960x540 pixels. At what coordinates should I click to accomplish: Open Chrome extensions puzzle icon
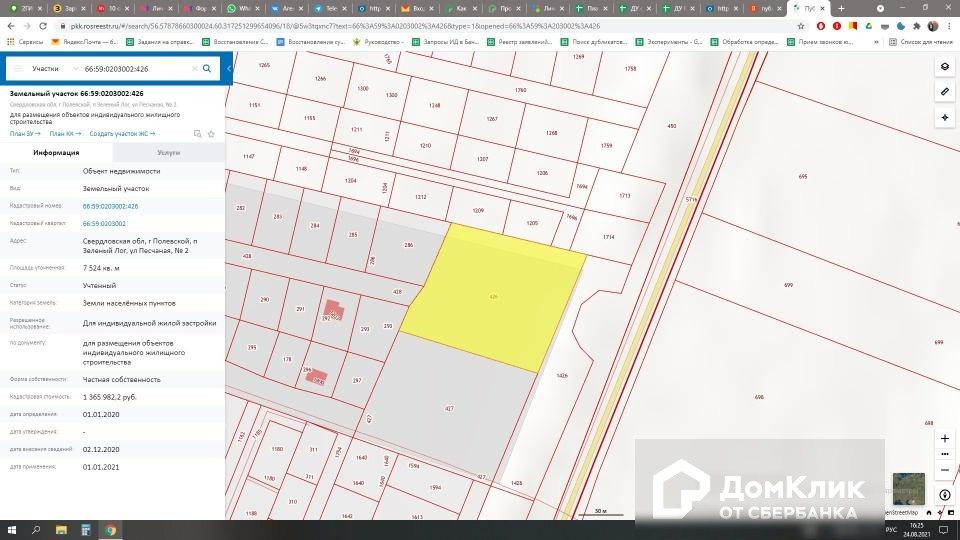click(x=917, y=26)
